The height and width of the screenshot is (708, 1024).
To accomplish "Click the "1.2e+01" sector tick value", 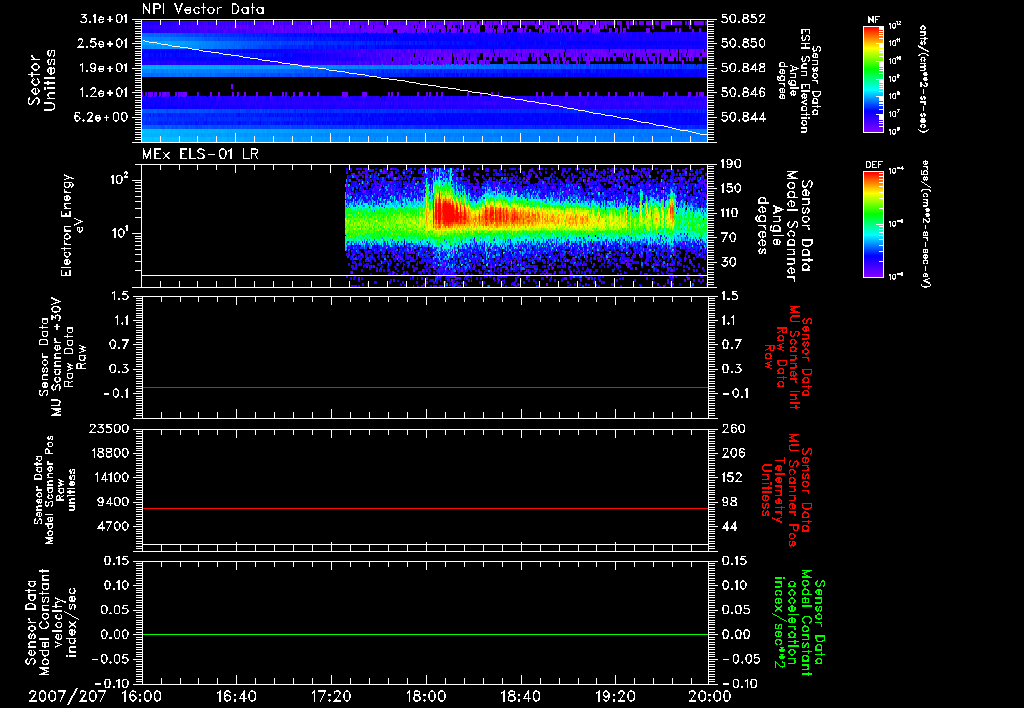I will tap(104, 93).
